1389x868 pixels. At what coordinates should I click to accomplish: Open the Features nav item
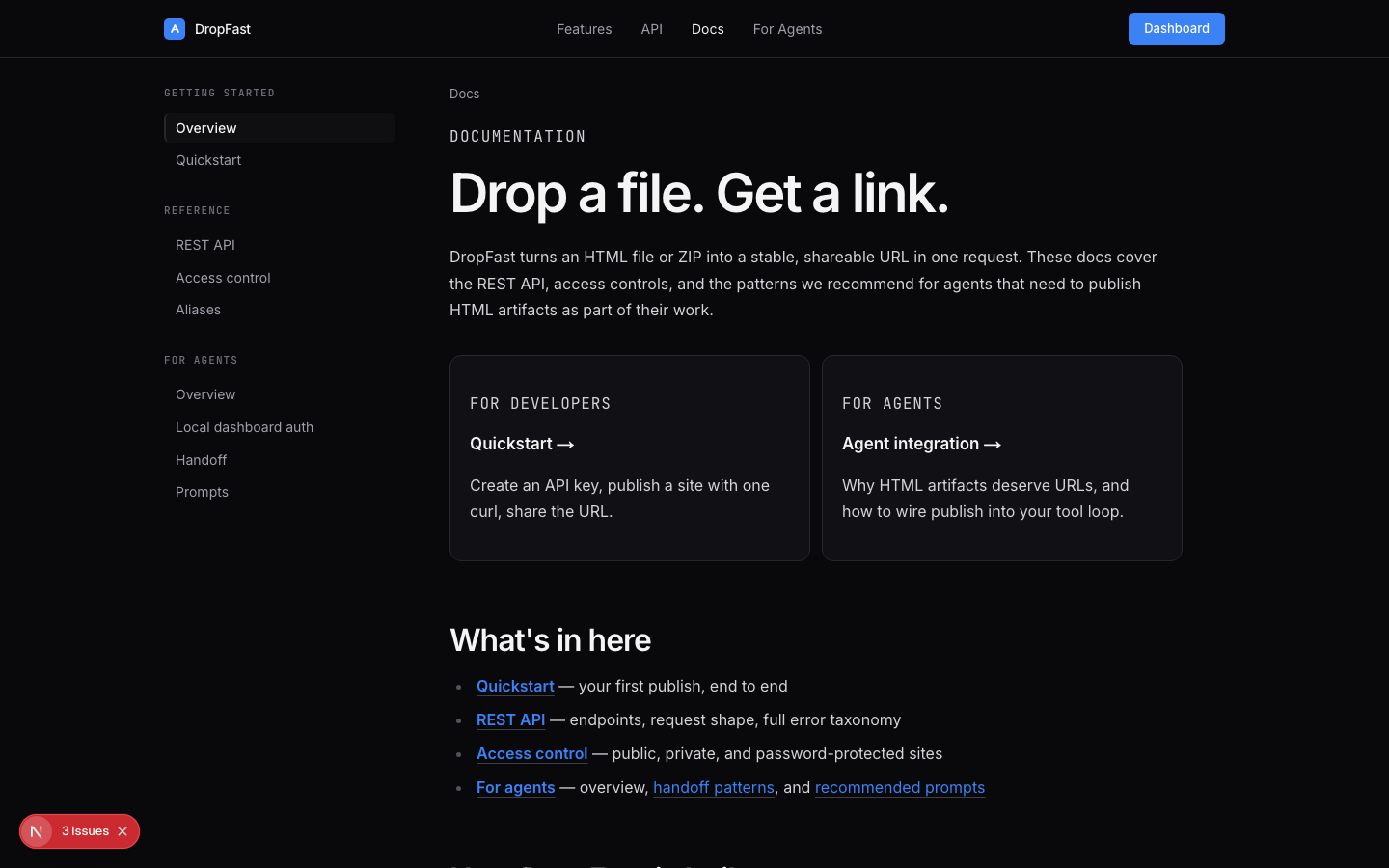585,29
